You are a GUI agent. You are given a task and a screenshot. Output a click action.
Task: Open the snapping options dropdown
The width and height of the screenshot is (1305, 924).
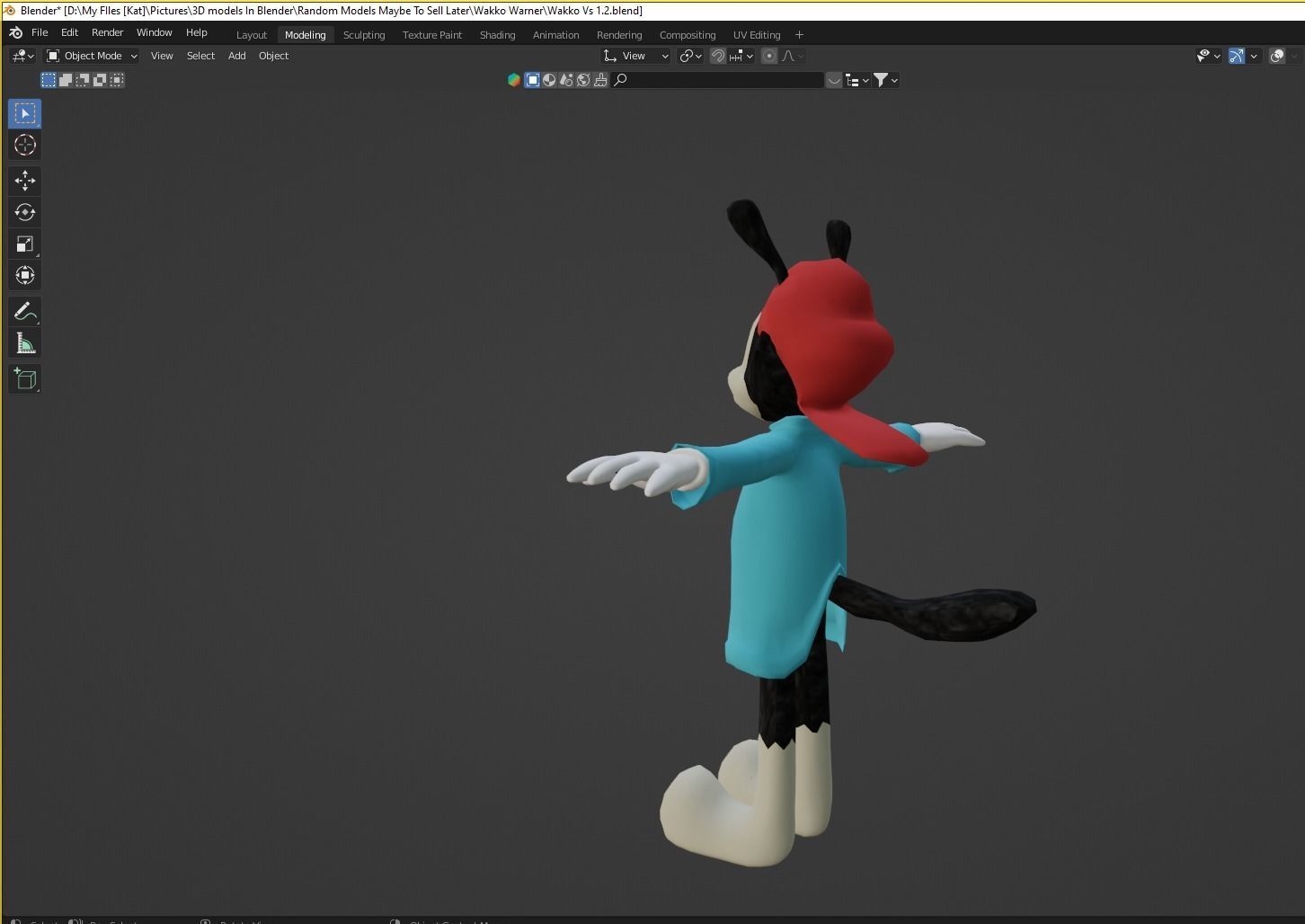tap(741, 56)
